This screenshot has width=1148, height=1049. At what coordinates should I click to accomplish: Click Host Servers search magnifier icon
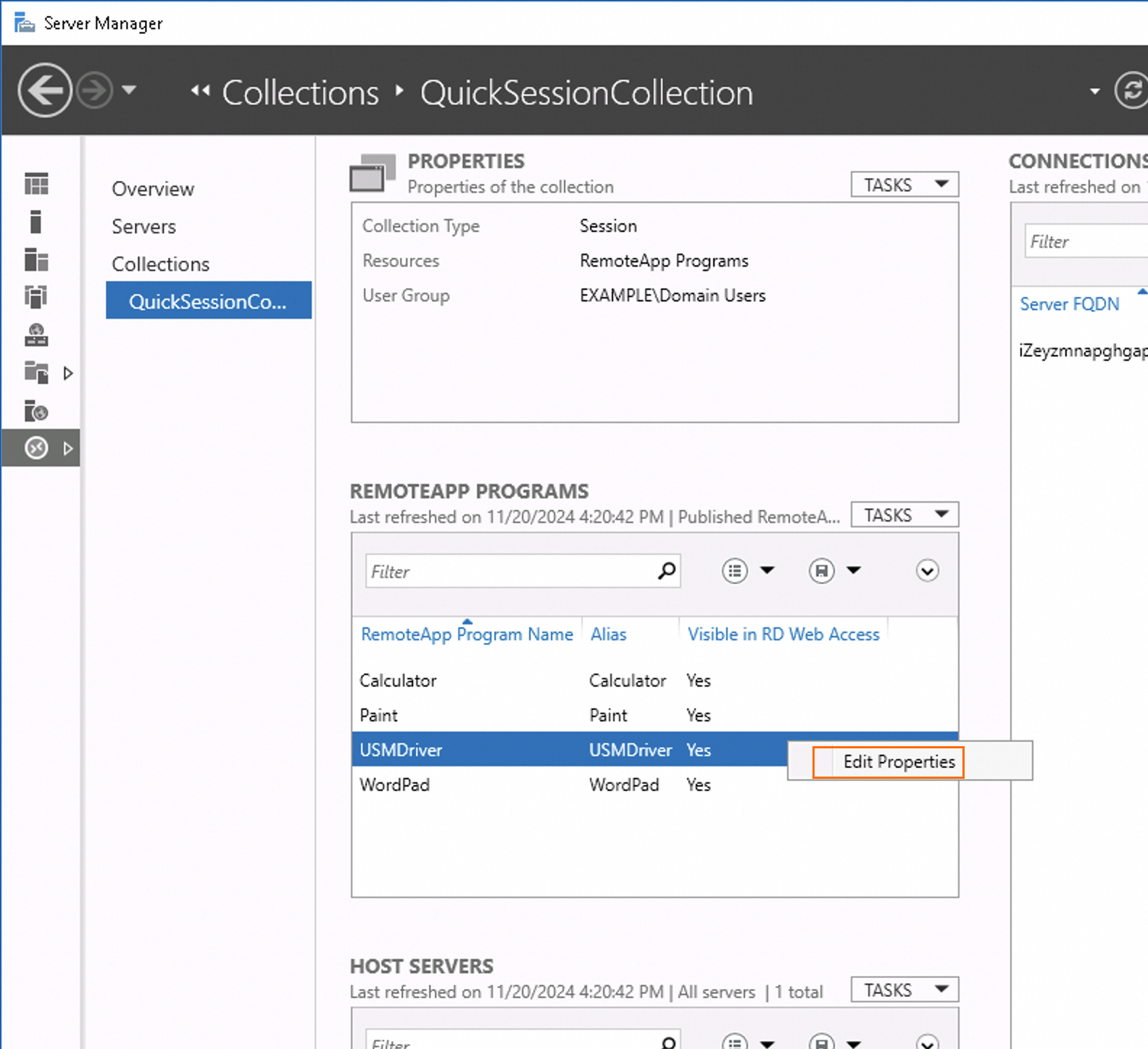coord(668,1042)
